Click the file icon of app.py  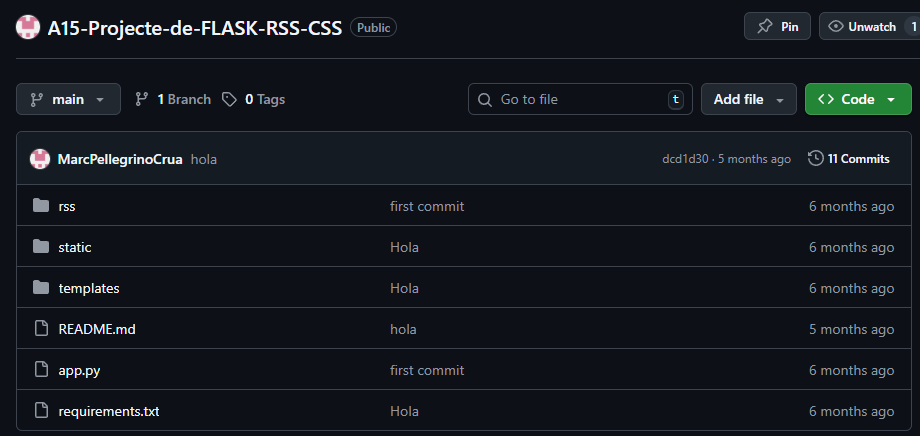[x=40, y=370]
